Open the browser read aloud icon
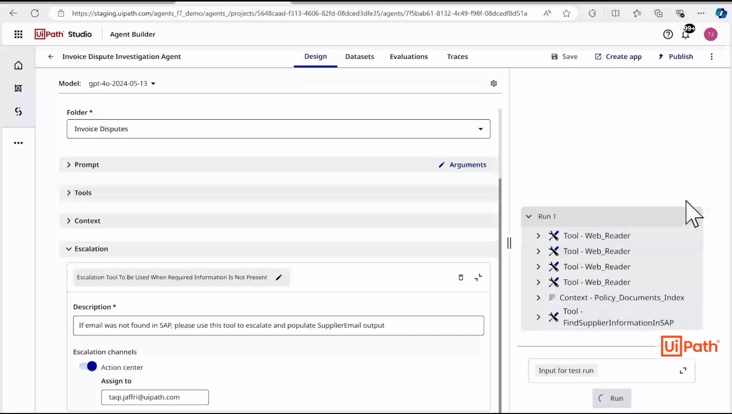Screen dimensions: 732x414 pyautogui.click(x=547, y=13)
